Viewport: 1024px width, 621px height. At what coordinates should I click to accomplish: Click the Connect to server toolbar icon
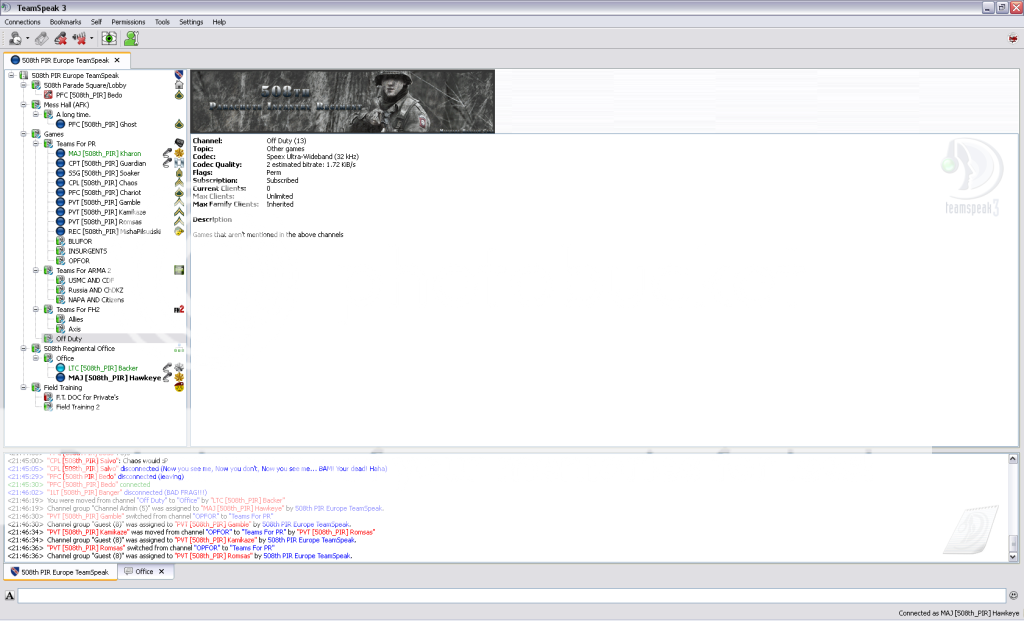click(15, 38)
